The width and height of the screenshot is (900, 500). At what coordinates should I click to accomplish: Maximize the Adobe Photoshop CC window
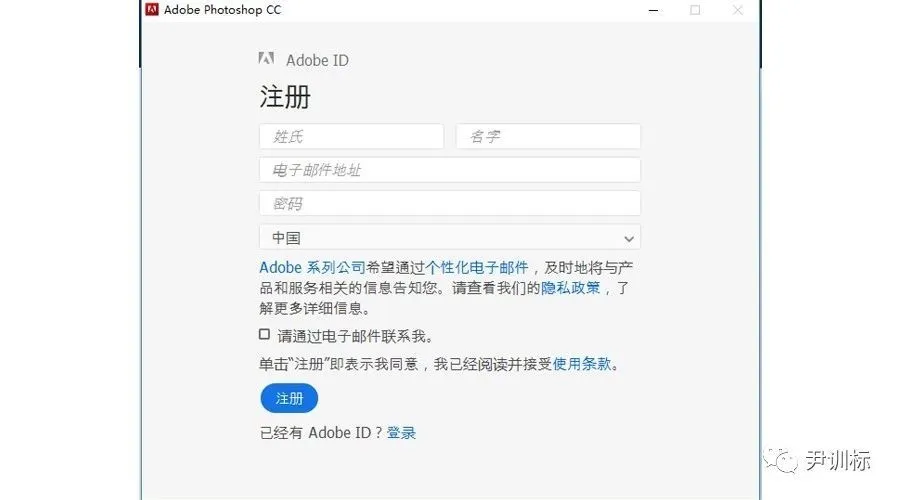[x=695, y=10]
